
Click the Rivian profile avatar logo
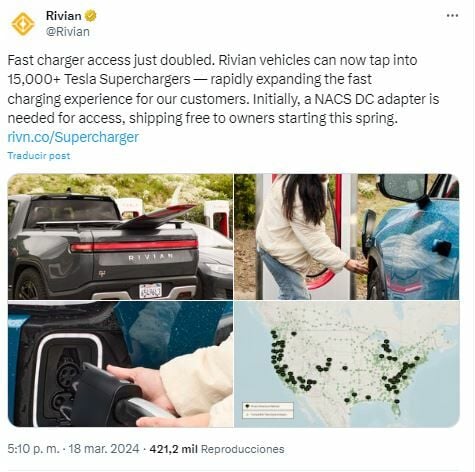tap(23, 24)
